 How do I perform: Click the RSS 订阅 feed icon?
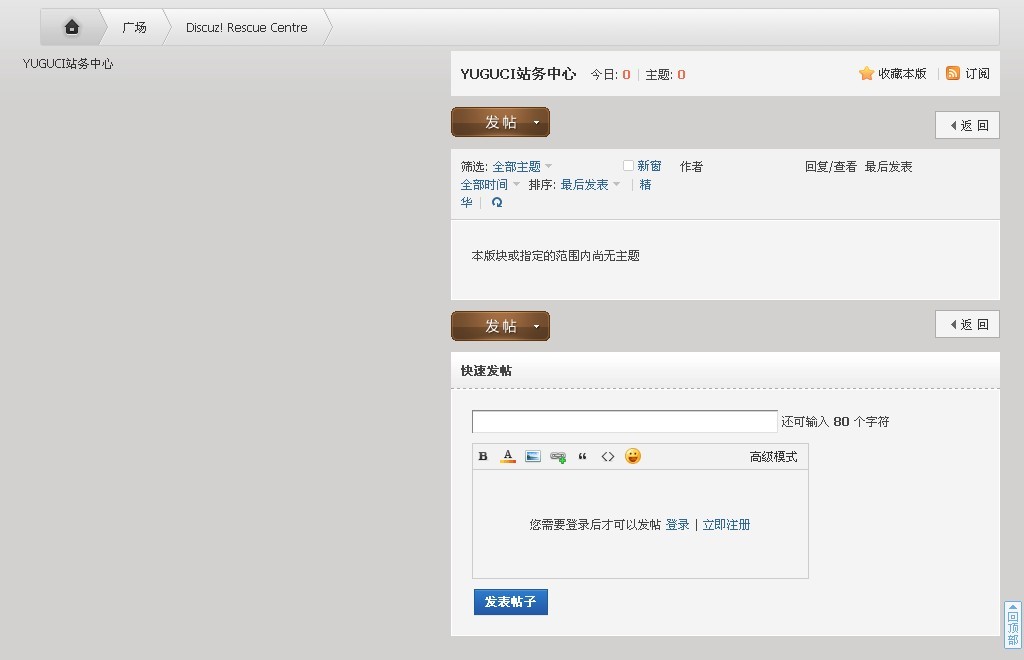point(953,73)
